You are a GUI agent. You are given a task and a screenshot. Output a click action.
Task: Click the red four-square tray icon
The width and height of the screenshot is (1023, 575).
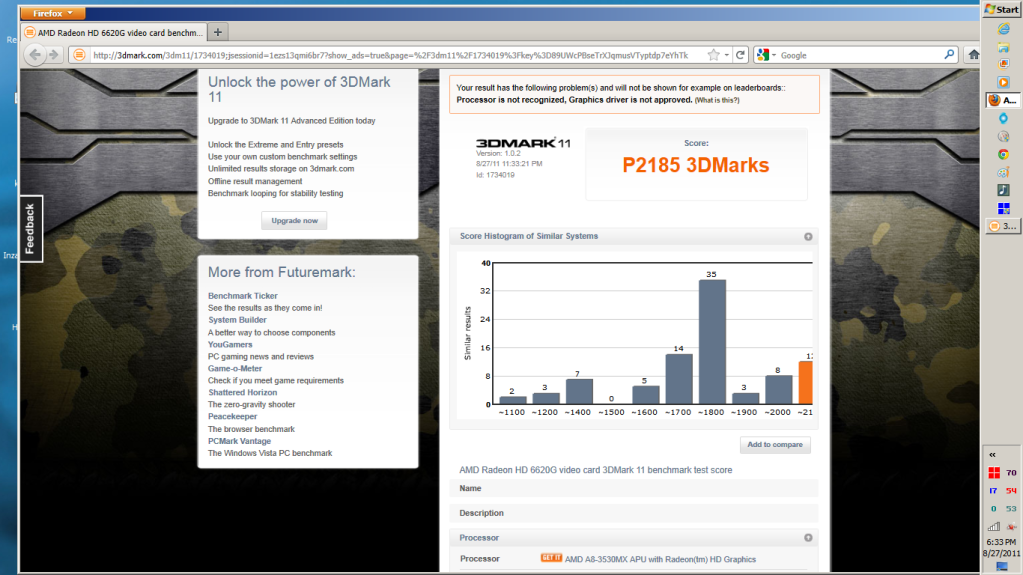[994, 473]
